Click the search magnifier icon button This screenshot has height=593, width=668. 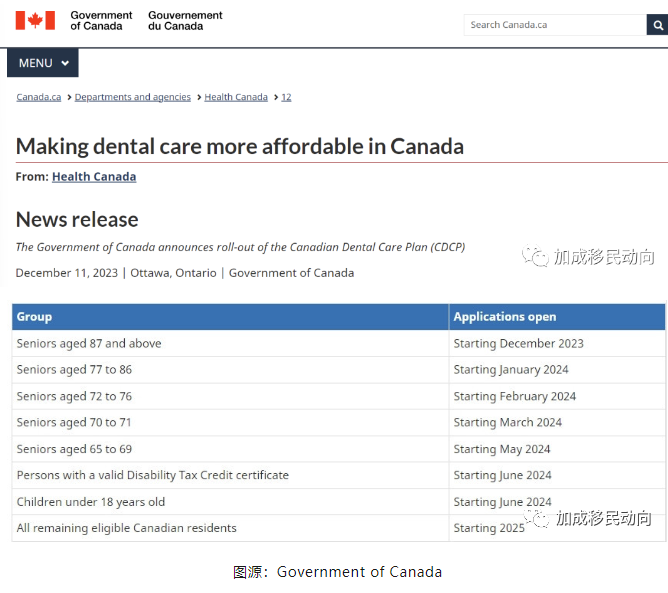[657, 25]
